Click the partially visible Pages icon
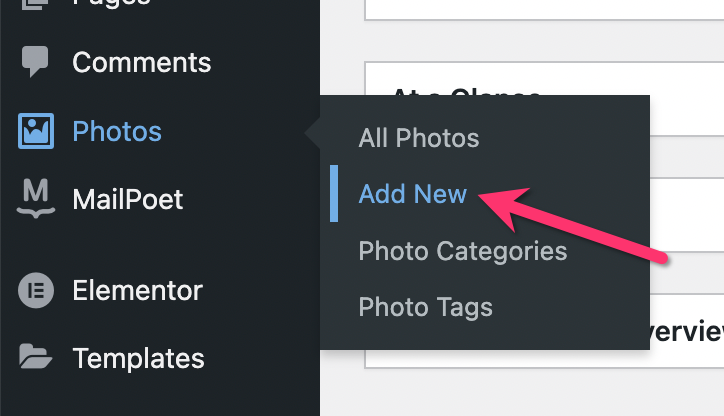724x416 pixels. 35,5
